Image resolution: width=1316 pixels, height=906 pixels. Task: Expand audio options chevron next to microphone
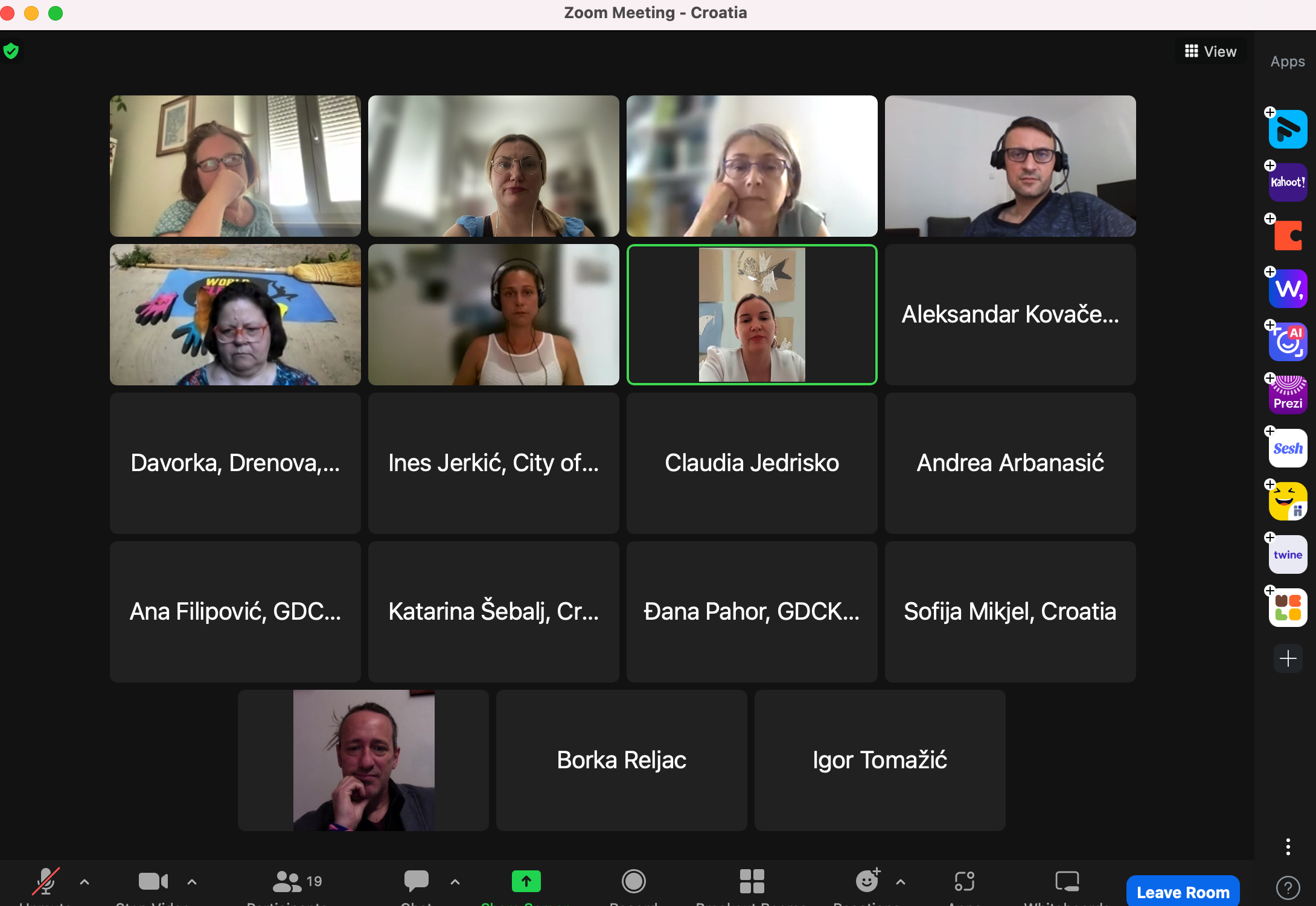pyautogui.click(x=85, y=882)
